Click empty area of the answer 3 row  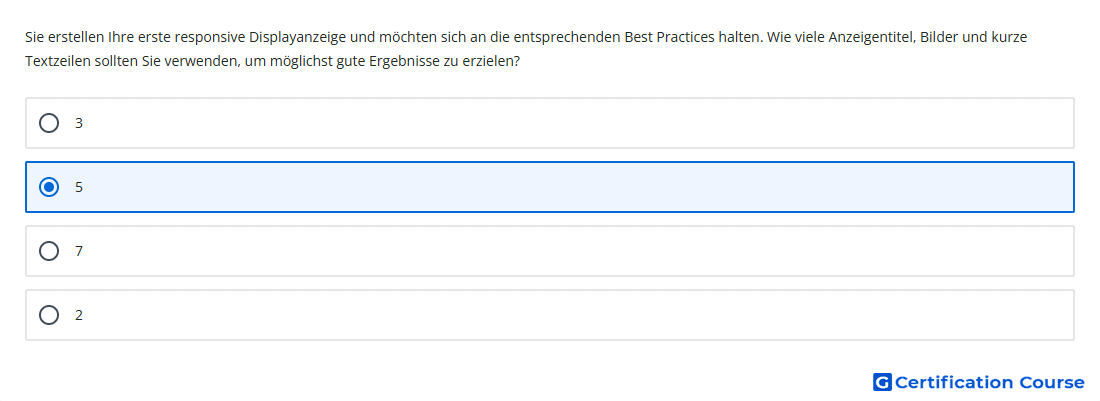pos(561,123)
